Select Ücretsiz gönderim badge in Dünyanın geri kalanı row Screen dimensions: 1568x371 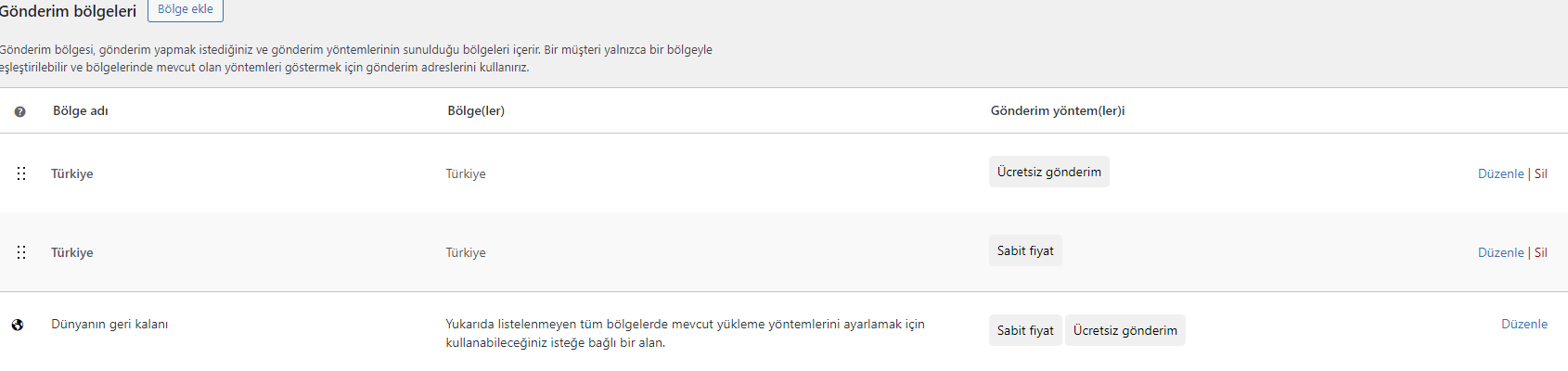1125,330
